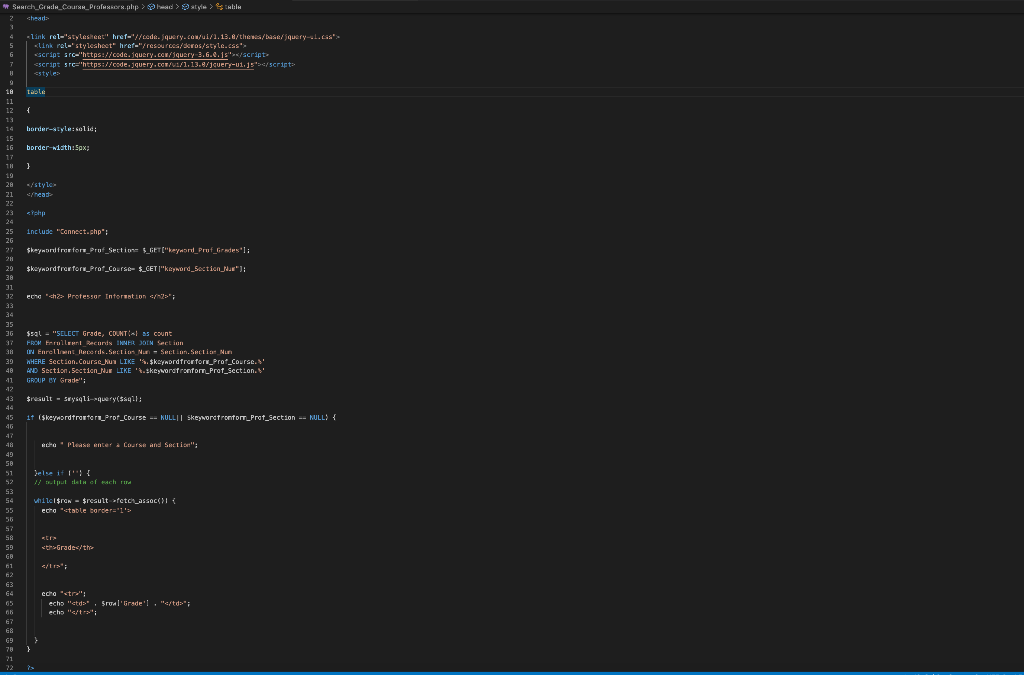This screenshot has height=675, width=1024.
Task: Click the $result = $mysqli->query($sql) statement
Action: 84,399
